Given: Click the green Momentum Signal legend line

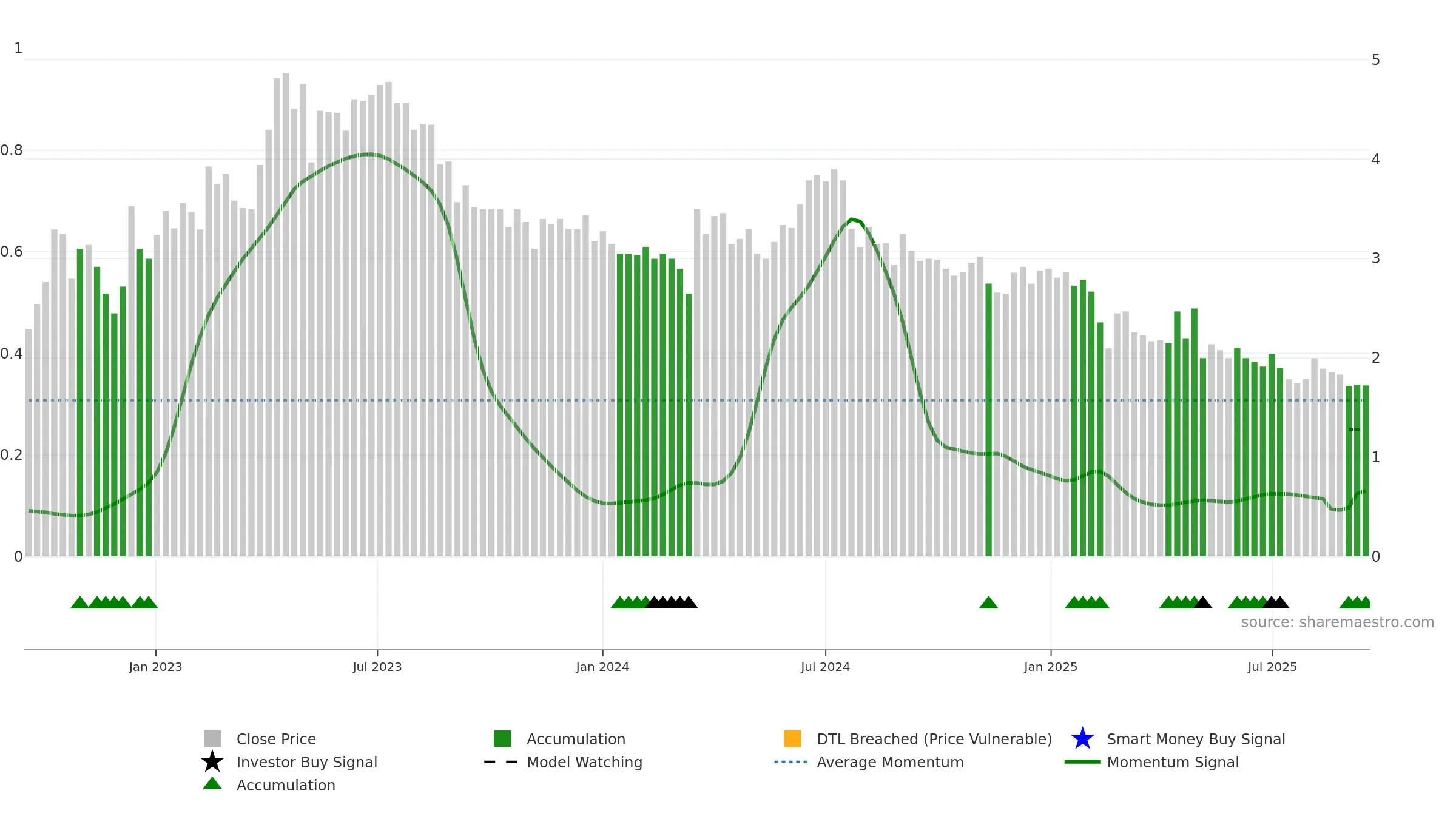Looking at the screenshot, I should click(x=1082, y=762).
